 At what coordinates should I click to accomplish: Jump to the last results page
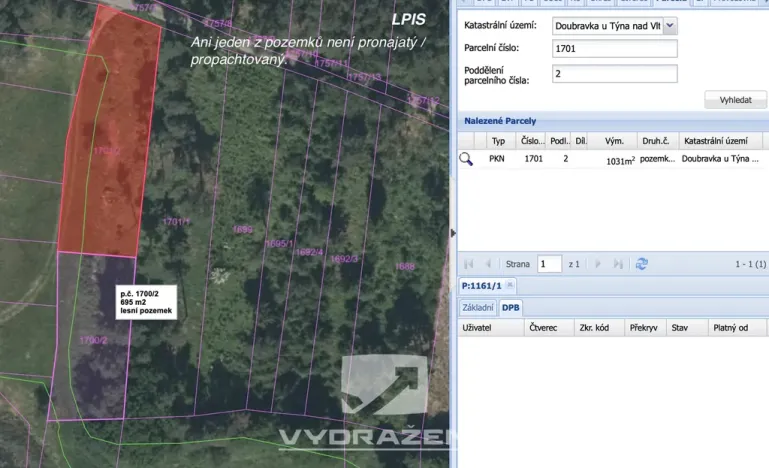point(618,264)
